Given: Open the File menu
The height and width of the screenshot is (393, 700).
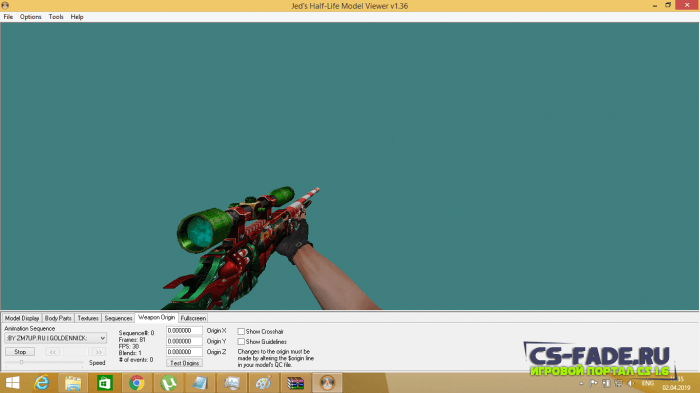Looking at the screenshot, I should pos(8,17).
